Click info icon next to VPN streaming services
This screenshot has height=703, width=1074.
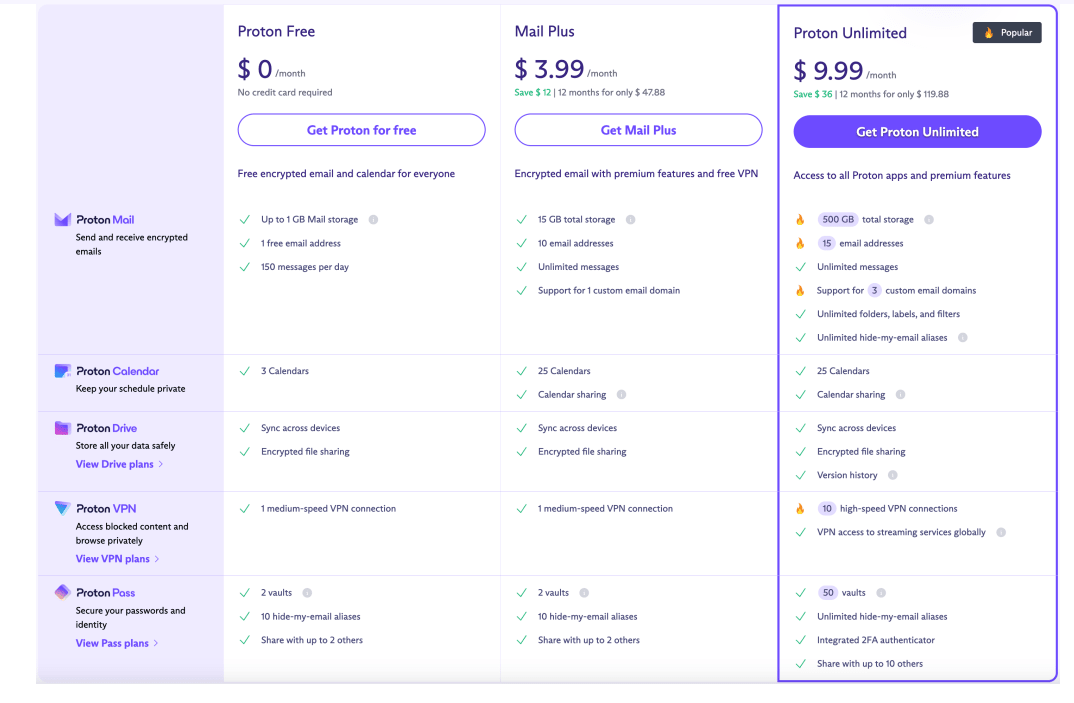(x=1001, y=533)
